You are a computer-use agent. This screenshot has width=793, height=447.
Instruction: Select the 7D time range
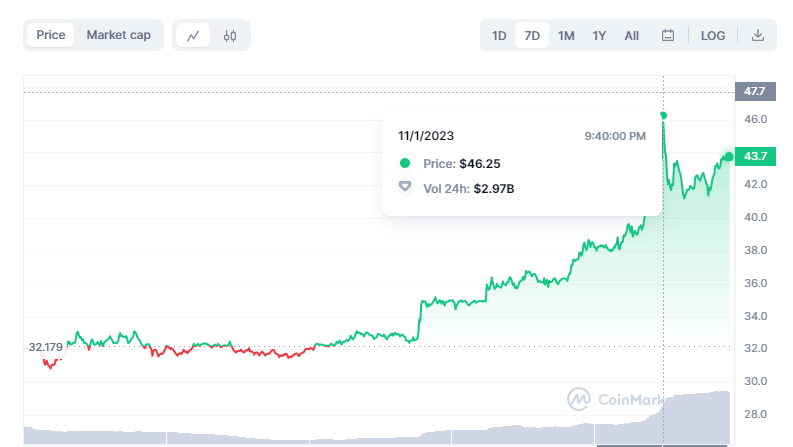[532, 35]
